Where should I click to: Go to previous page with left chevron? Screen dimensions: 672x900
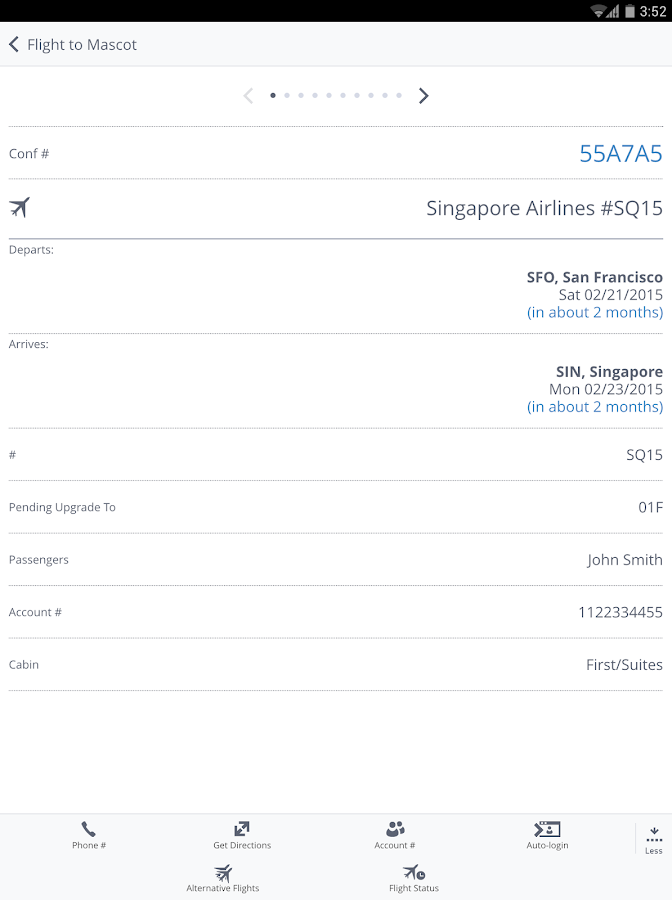(248, 96)
